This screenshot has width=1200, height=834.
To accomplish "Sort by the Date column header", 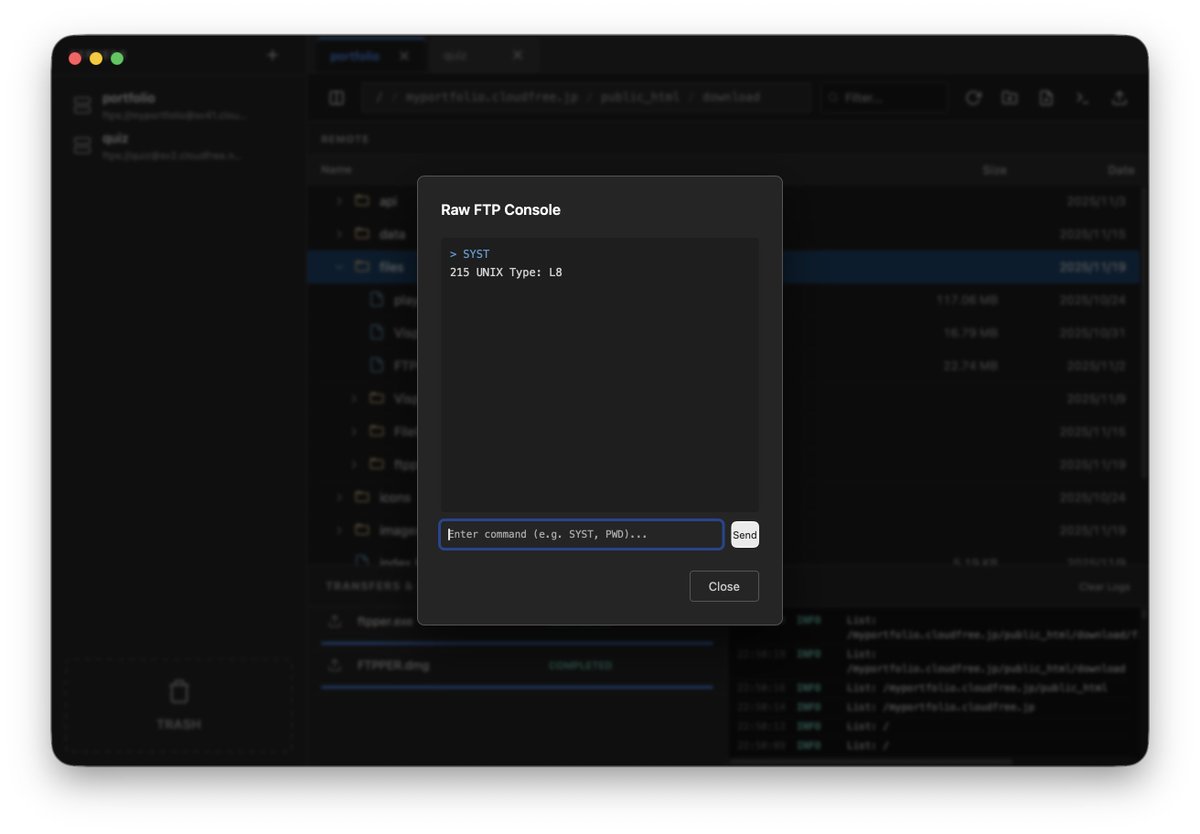I will [1120, 171].
